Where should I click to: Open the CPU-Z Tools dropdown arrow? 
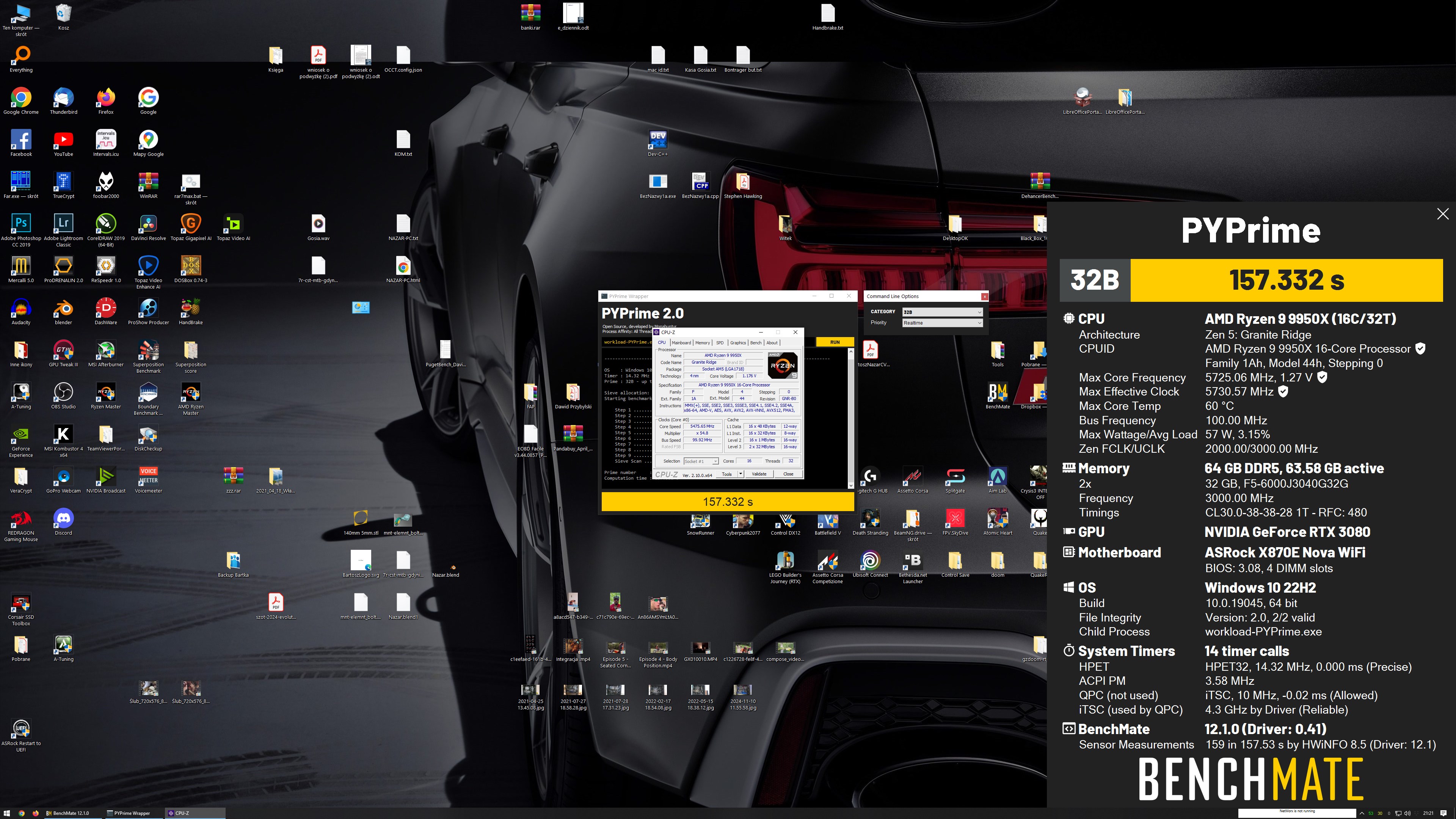click(741, 474)
